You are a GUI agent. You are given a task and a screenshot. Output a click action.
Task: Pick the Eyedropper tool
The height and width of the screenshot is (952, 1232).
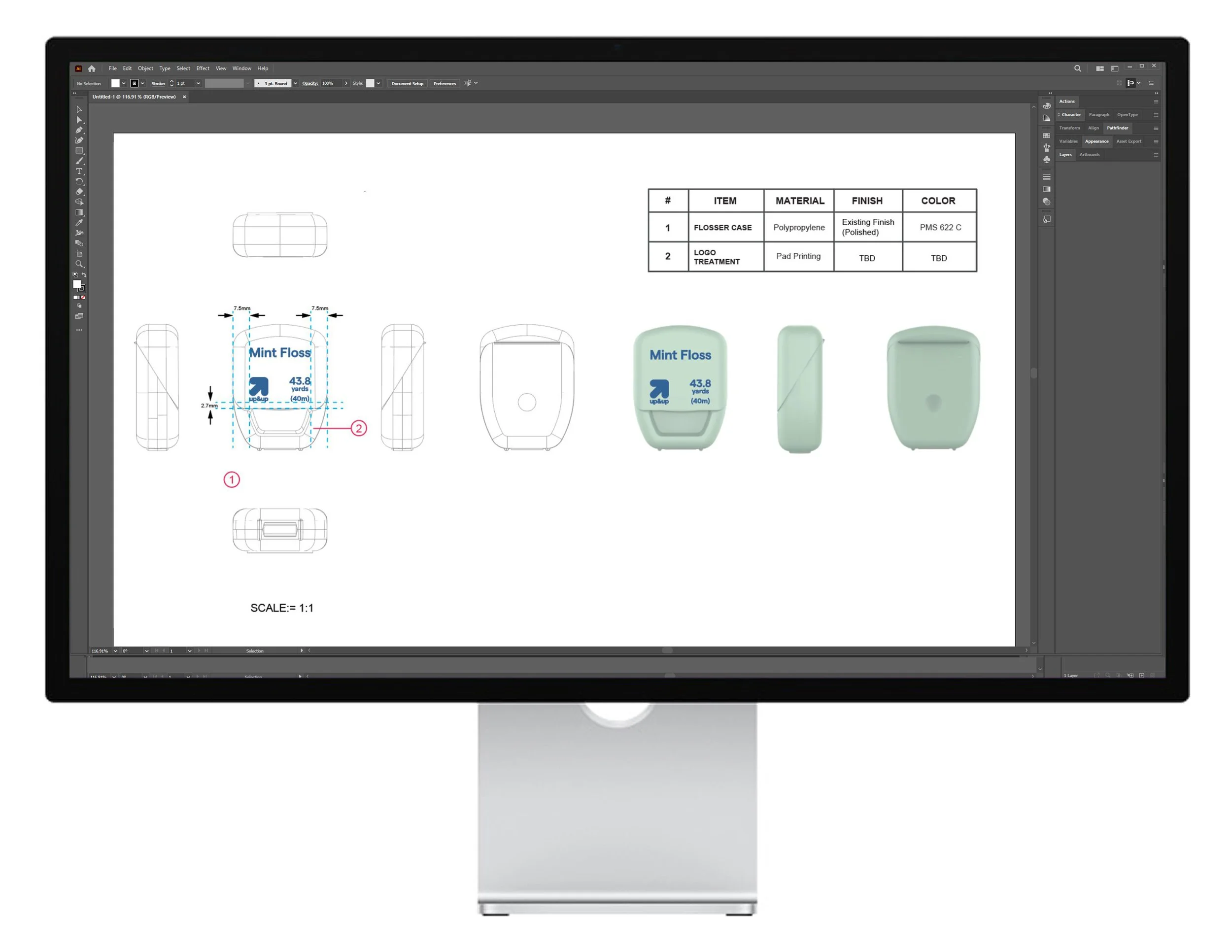click(x=79, y=223)
